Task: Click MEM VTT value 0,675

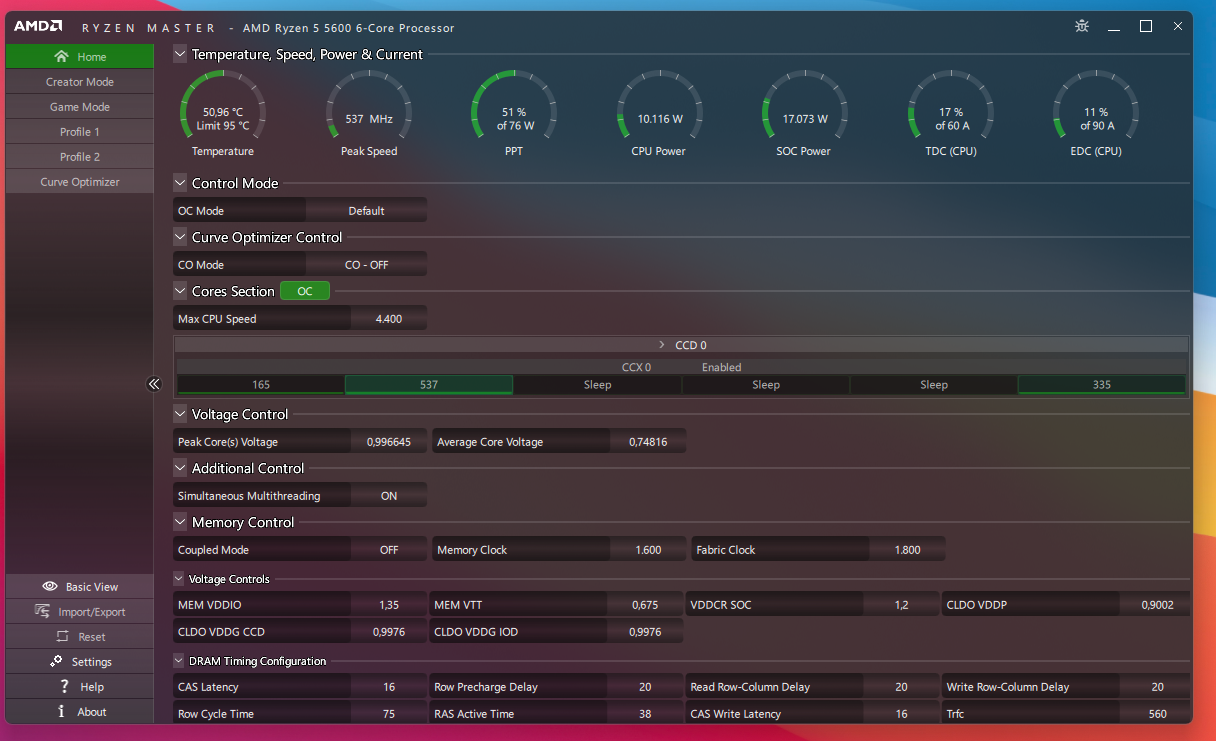Action: pyautogui.click(x=645, y=605)
